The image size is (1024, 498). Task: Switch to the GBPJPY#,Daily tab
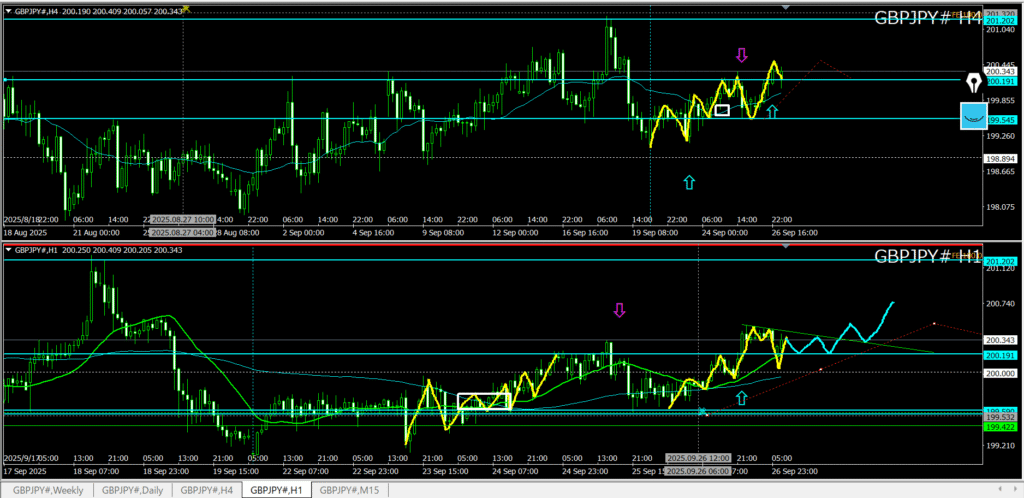[133, 490]
